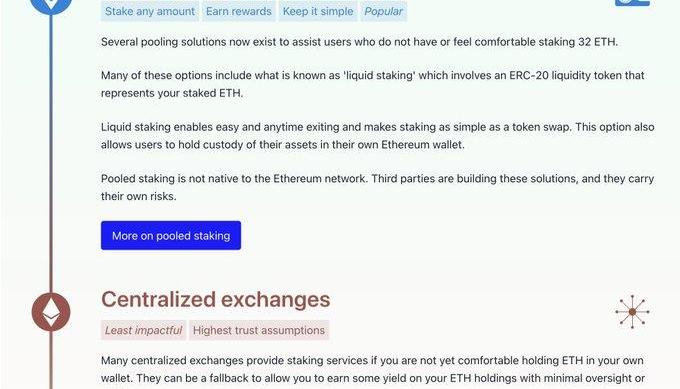Click the Least impactful tag
This screenshot has height=389, width=680.
coord(144,330)
